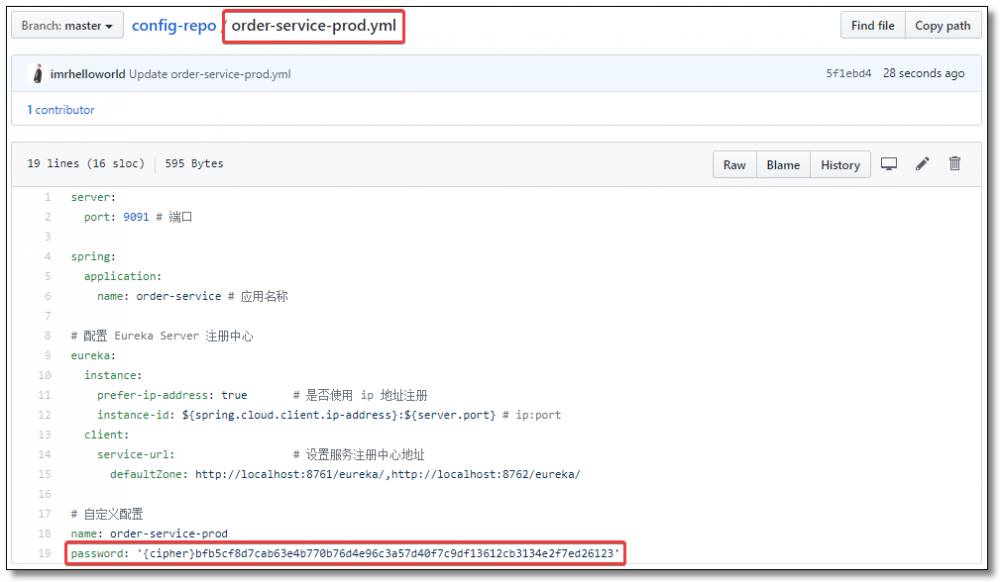Click the '595 Bytes' file size

point(194,164)
